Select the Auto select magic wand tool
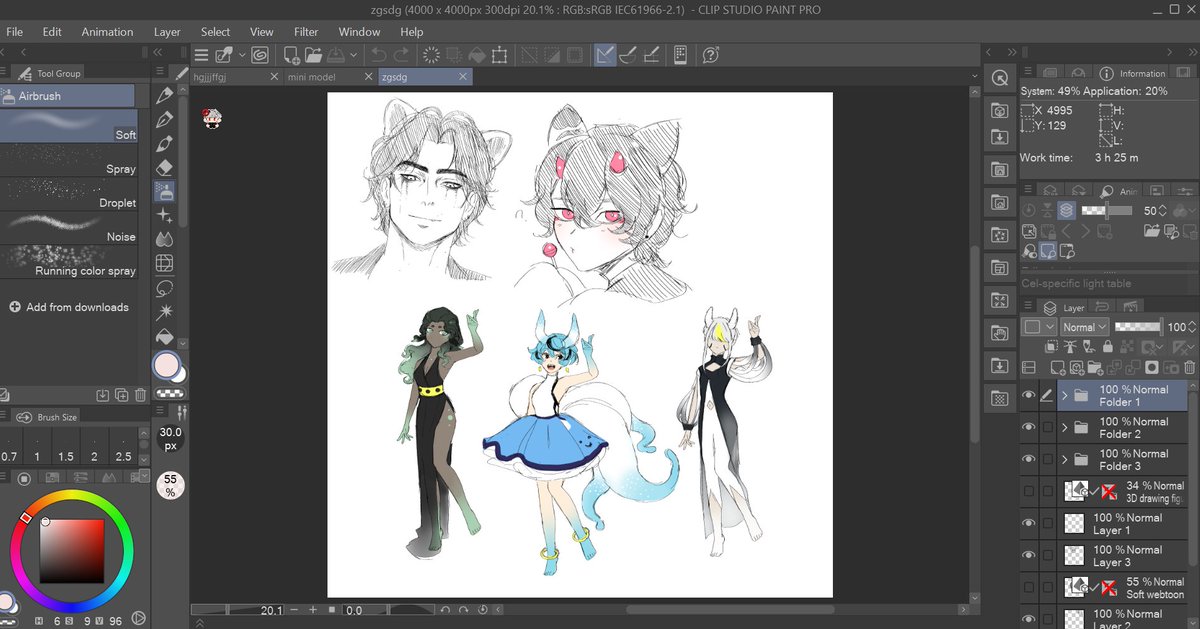 (x=166, y=312)
